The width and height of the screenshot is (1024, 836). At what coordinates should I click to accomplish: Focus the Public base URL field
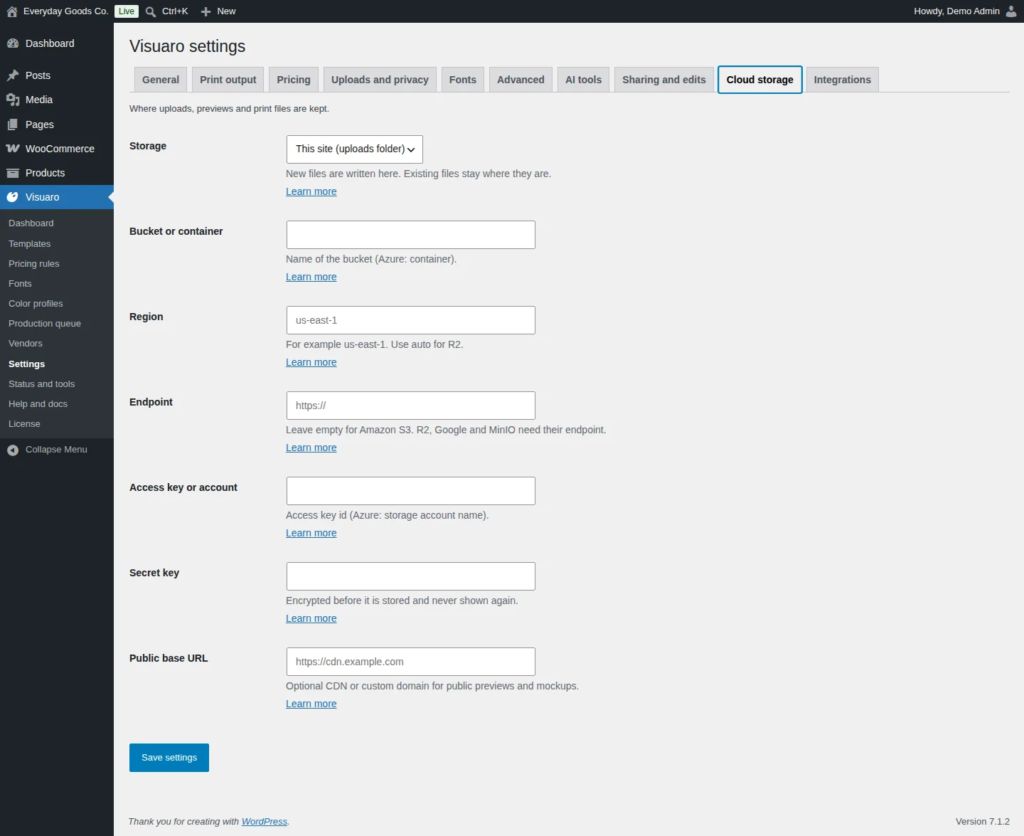point(411,662)
